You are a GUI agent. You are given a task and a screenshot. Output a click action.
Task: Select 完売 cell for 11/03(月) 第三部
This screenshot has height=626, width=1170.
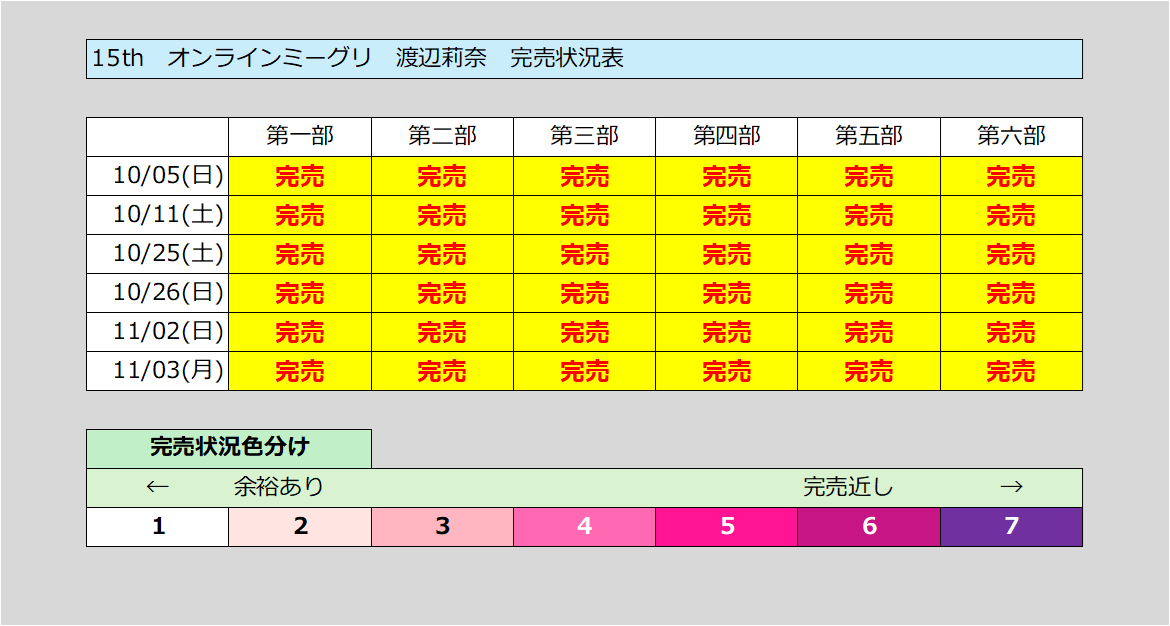[x=584, y=371]
